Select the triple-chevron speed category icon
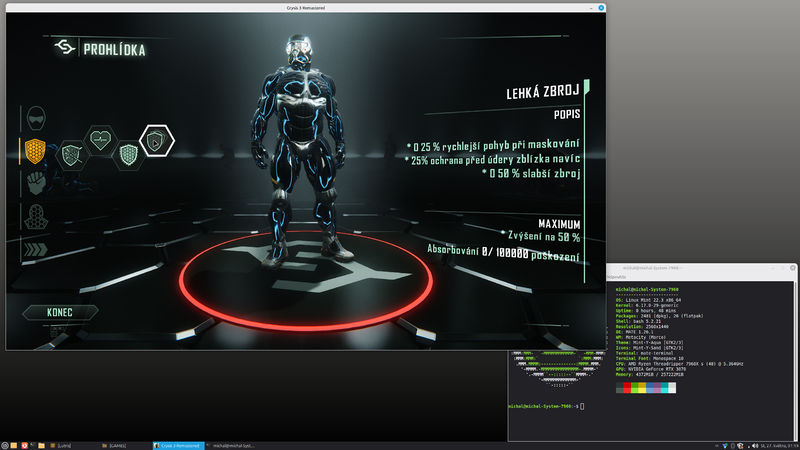The width and height of the screenshot is (800, 450). coord(36,249)
